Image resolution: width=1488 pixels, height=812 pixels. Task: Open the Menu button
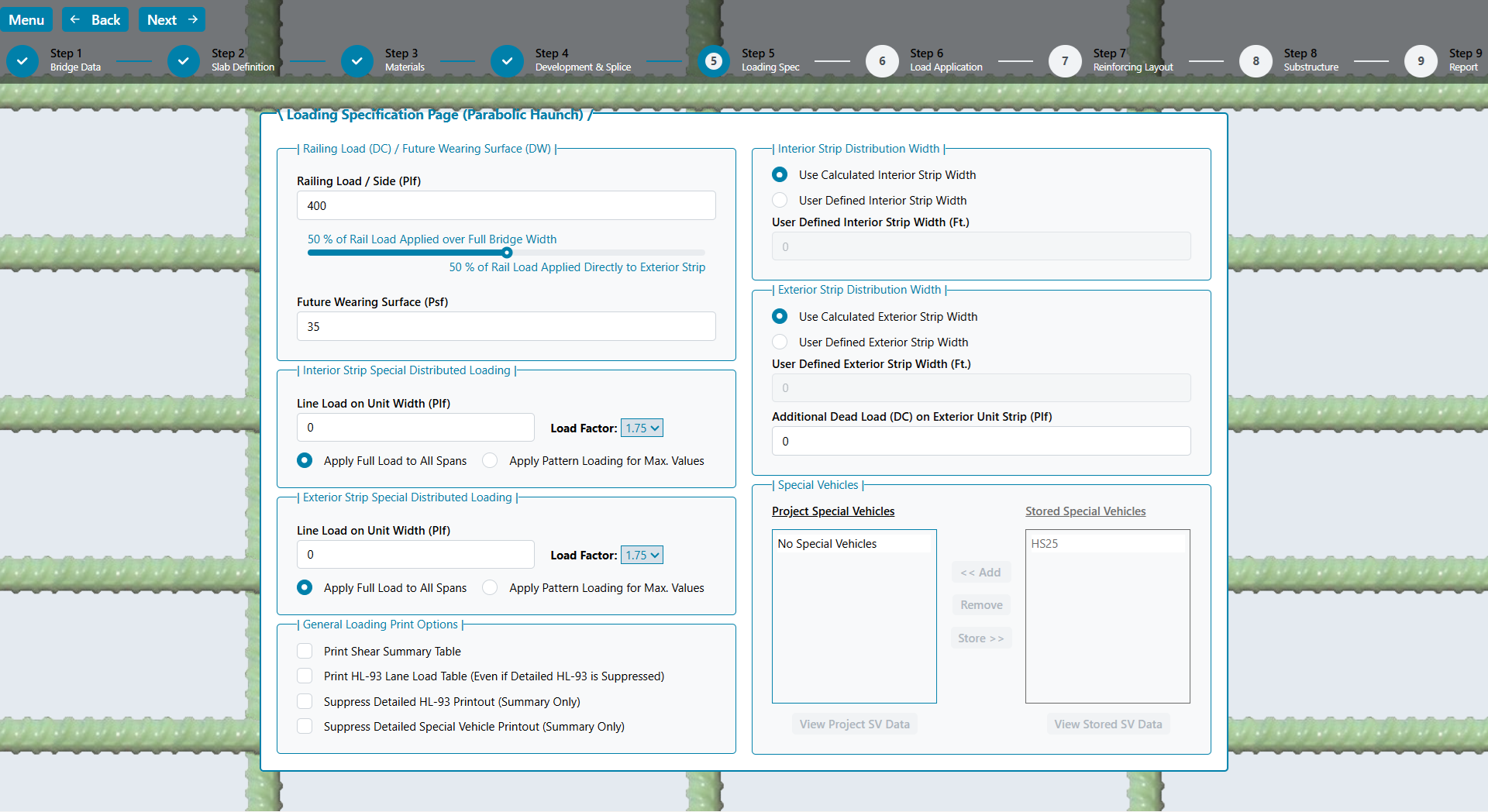click(x=26, y=20)
